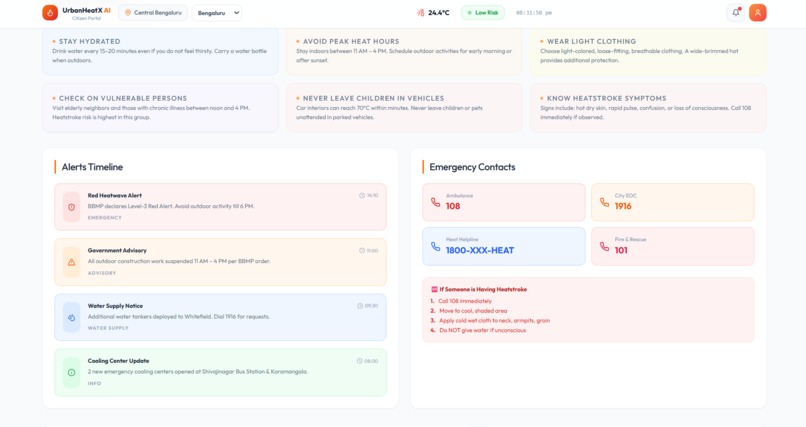Open the notifications bell icon

[x=736, y=13]
